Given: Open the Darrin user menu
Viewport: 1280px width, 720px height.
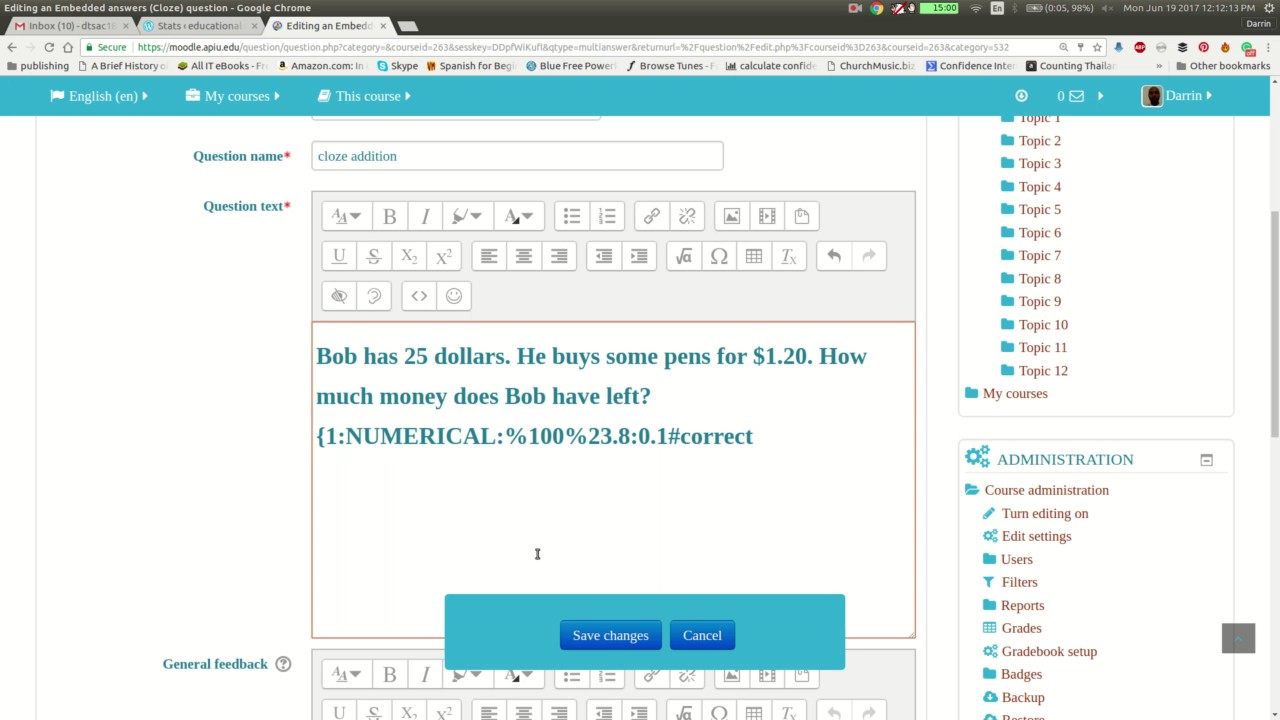Looking at the screenshot, I should (x=1177, y=96).
